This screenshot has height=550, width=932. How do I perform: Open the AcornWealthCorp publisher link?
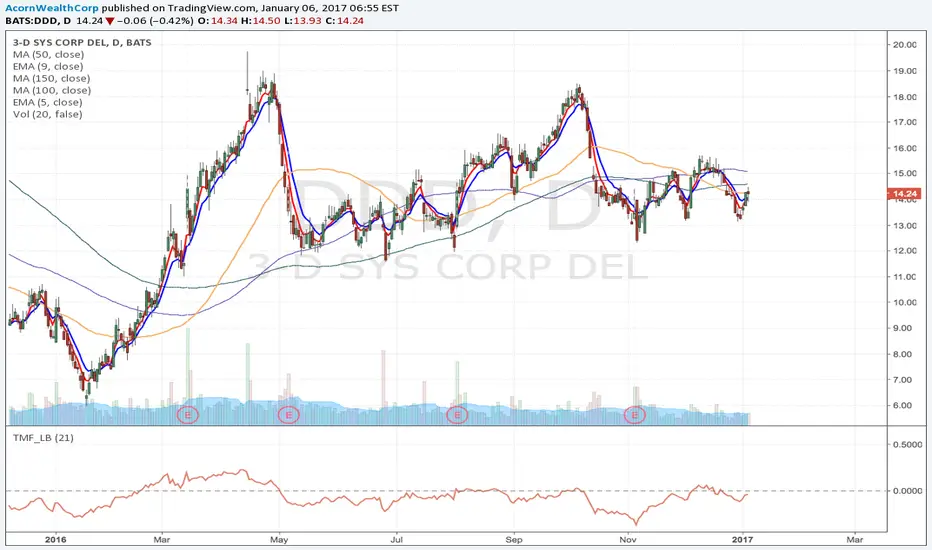[52, 8]
